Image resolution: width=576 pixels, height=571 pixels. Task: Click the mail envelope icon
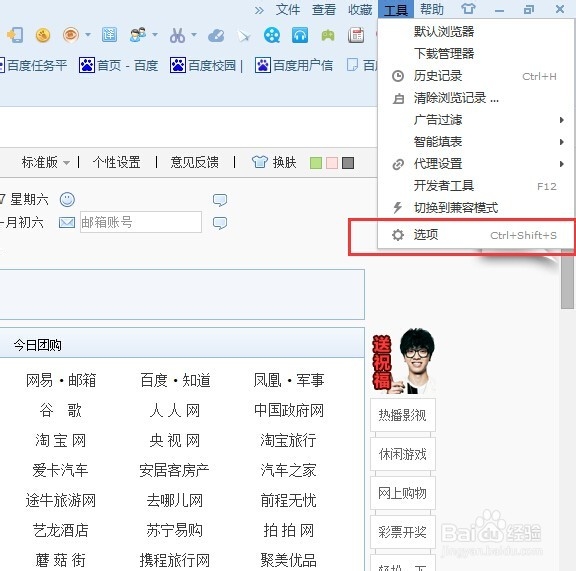pos(67,223)
